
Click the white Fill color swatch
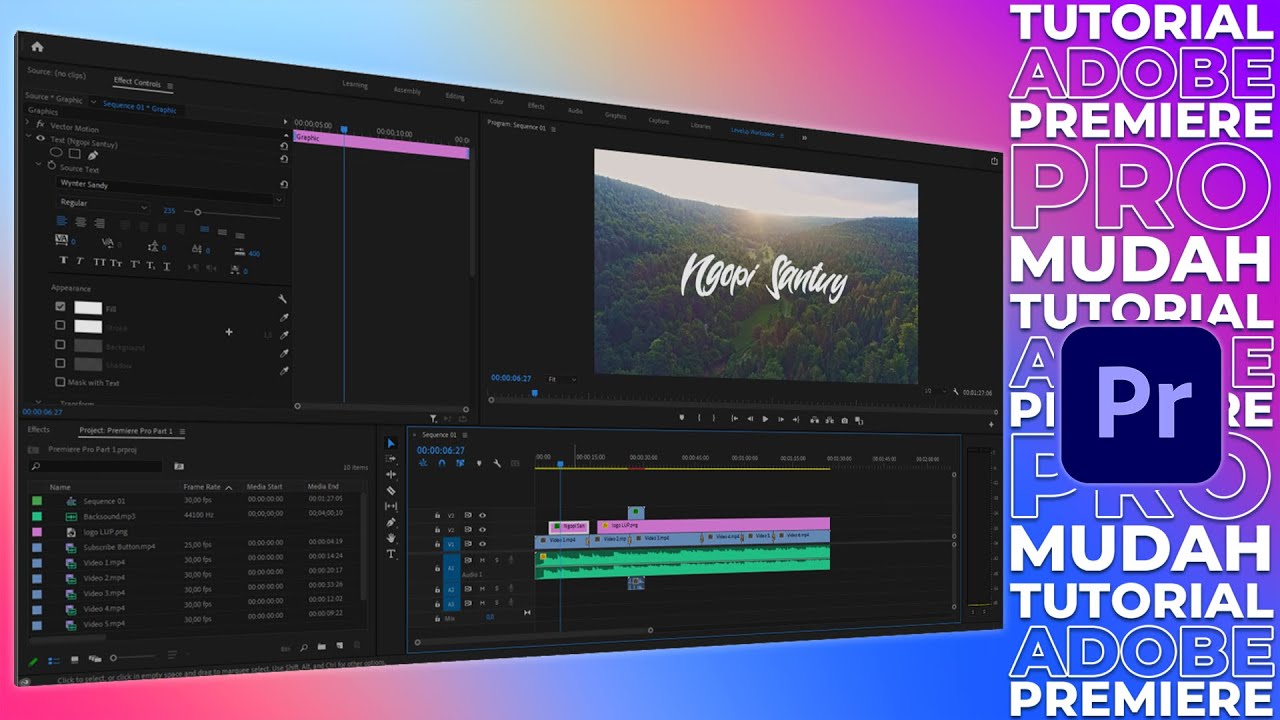coord(88,308)
